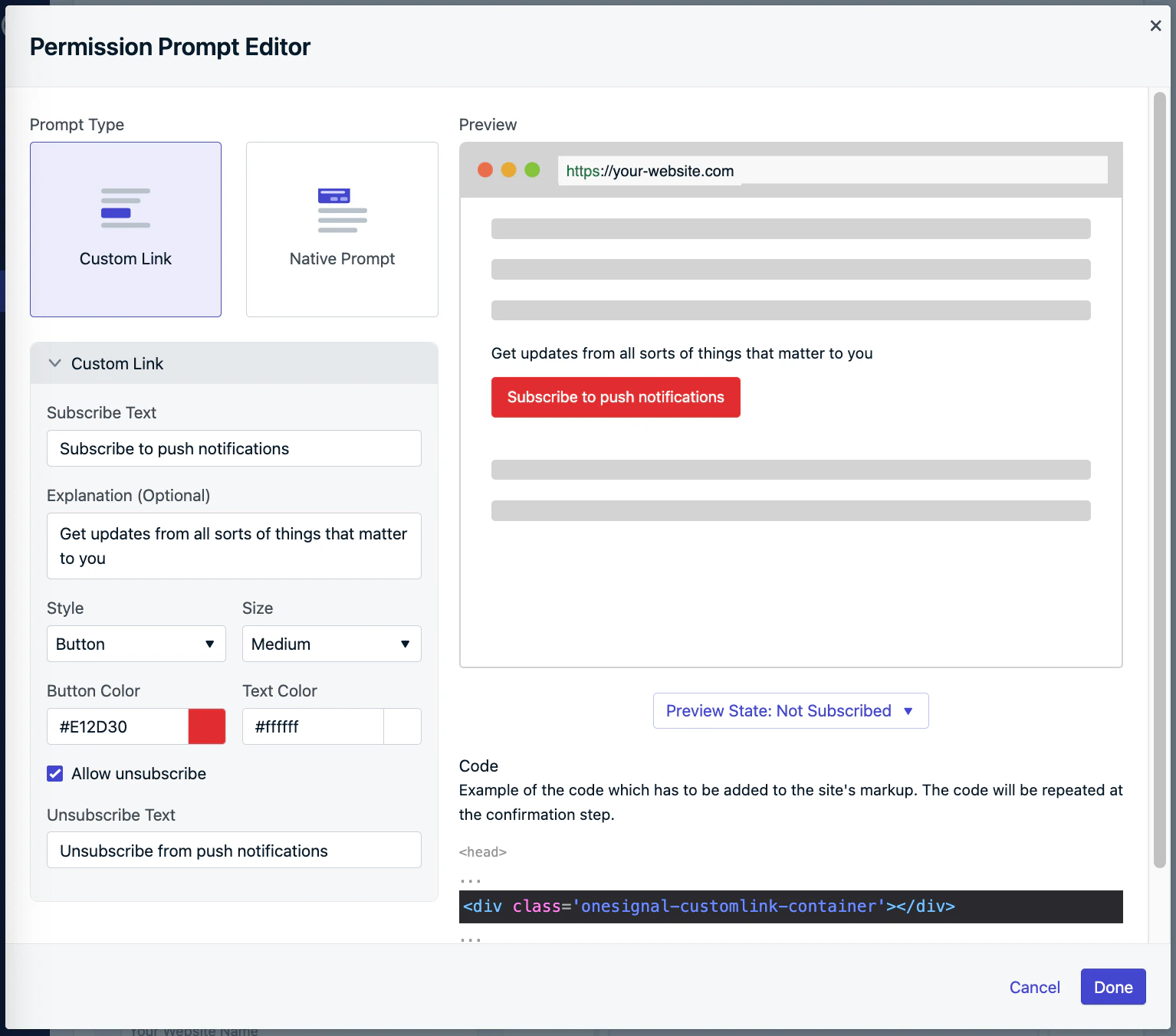Click the red Button Color swatch

[x=206, y=726]
